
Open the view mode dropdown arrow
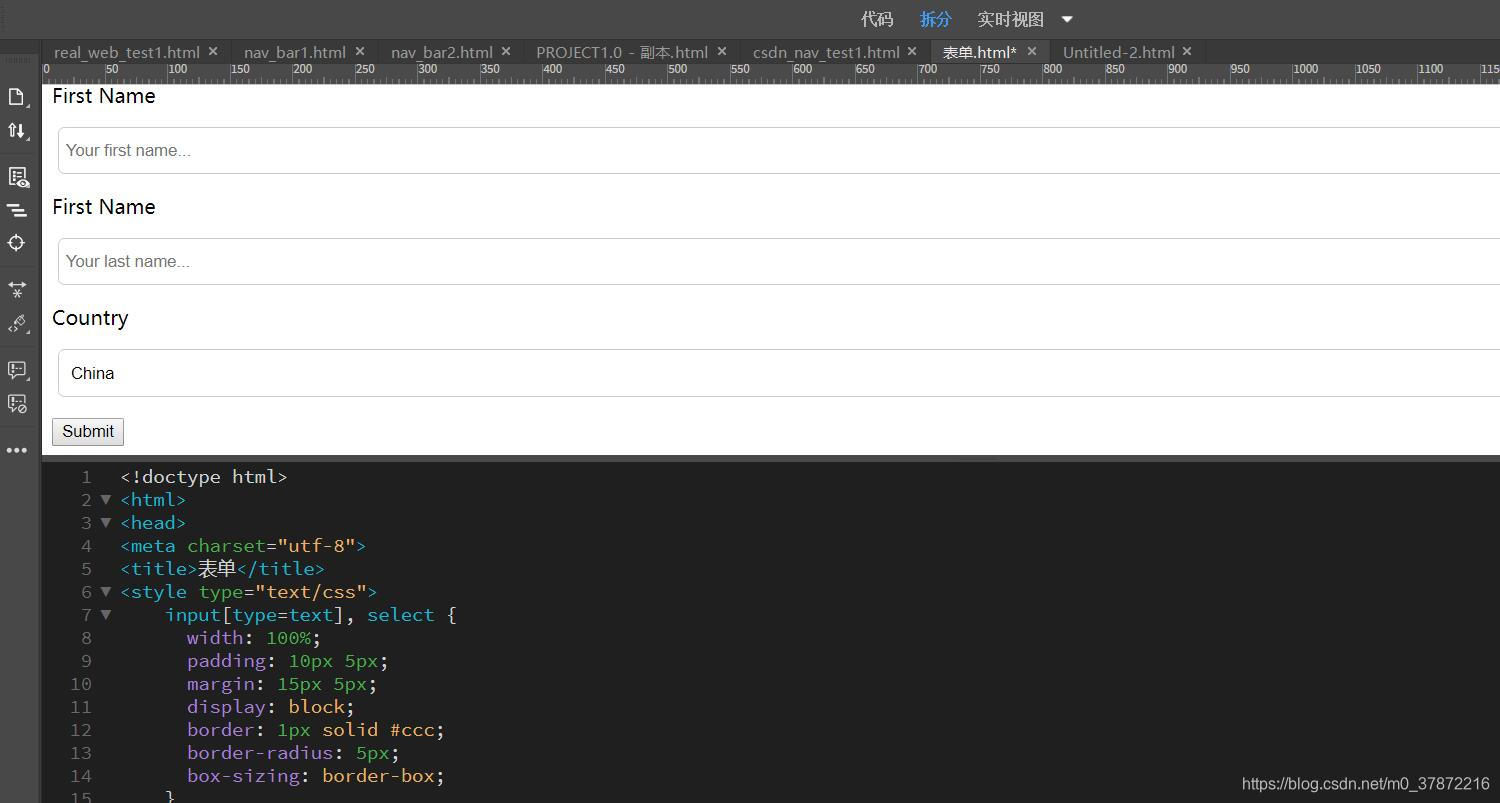pyautogui.click(x=1067, y=19)
